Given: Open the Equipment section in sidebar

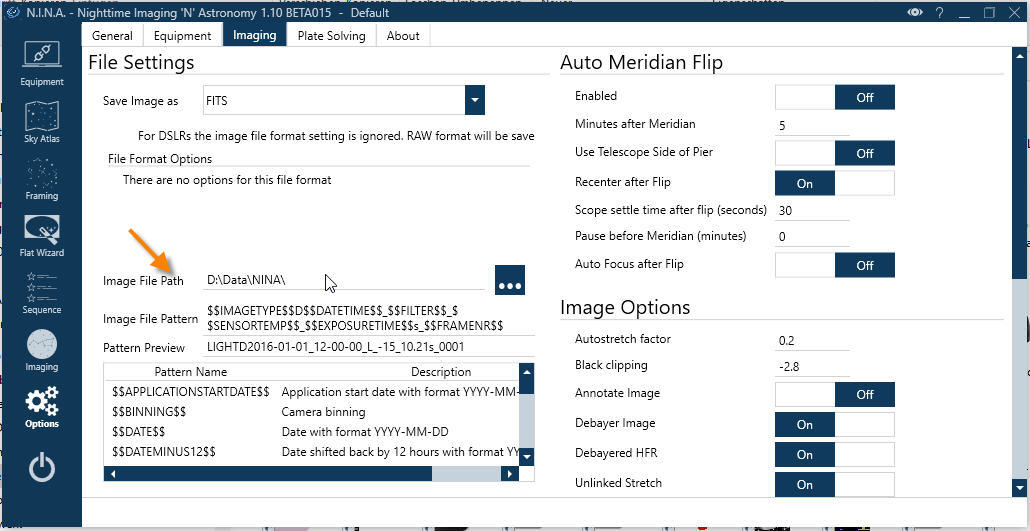Looking at the screenshot, I should pyautogui.click(x=41, y=63).
